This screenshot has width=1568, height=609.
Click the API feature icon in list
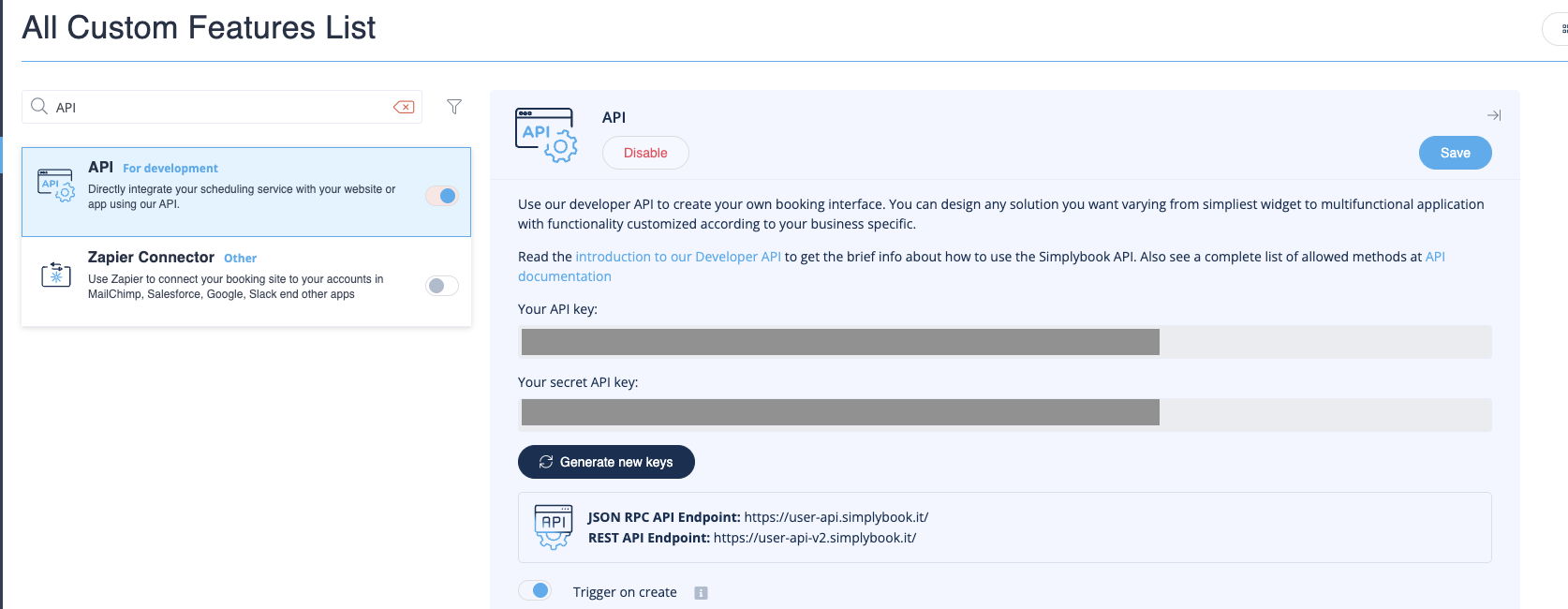56,185
